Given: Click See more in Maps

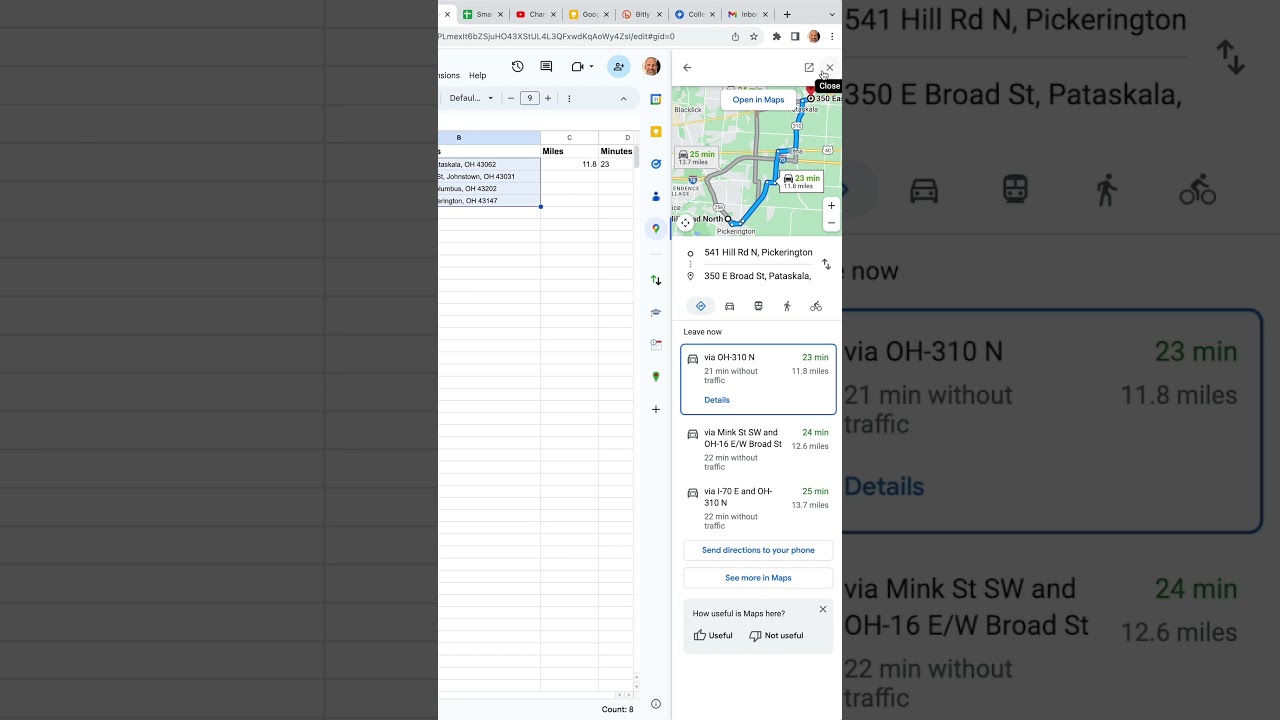Looking at the screenshot, I should pyautogui.click(x=758, y=578).
